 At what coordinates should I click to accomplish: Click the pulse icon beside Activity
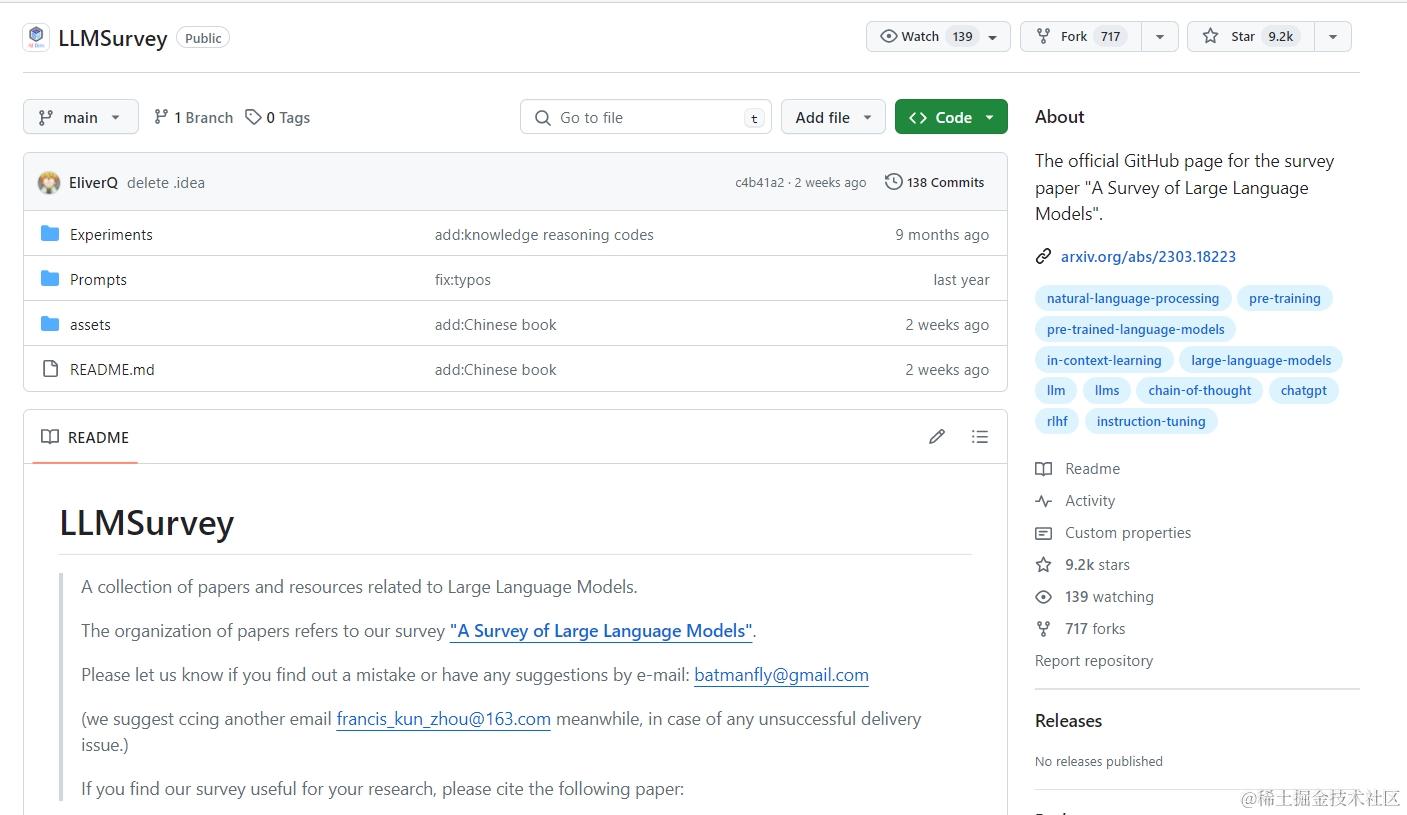(1044, 501)
